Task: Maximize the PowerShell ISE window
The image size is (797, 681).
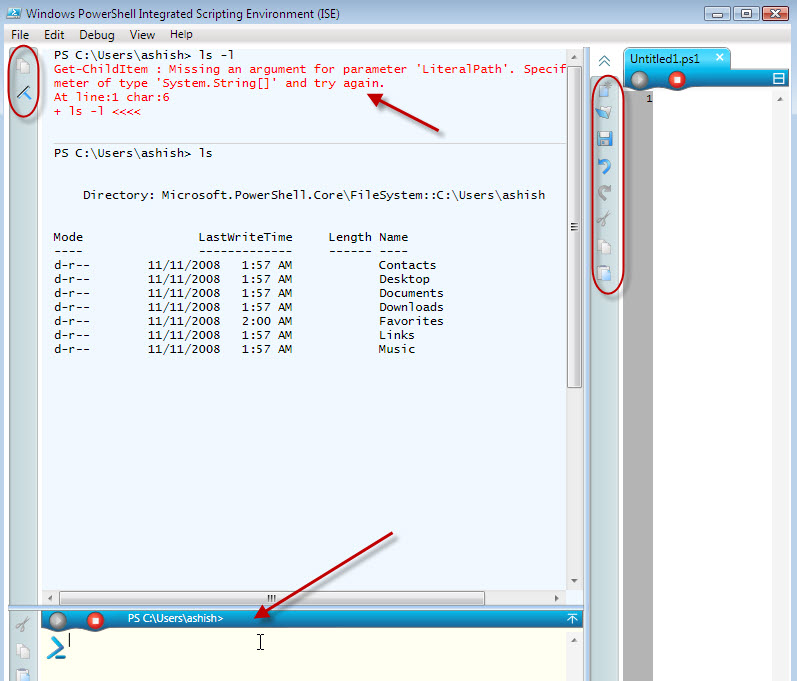Action: pyautogui.click(x=746, y=14)
